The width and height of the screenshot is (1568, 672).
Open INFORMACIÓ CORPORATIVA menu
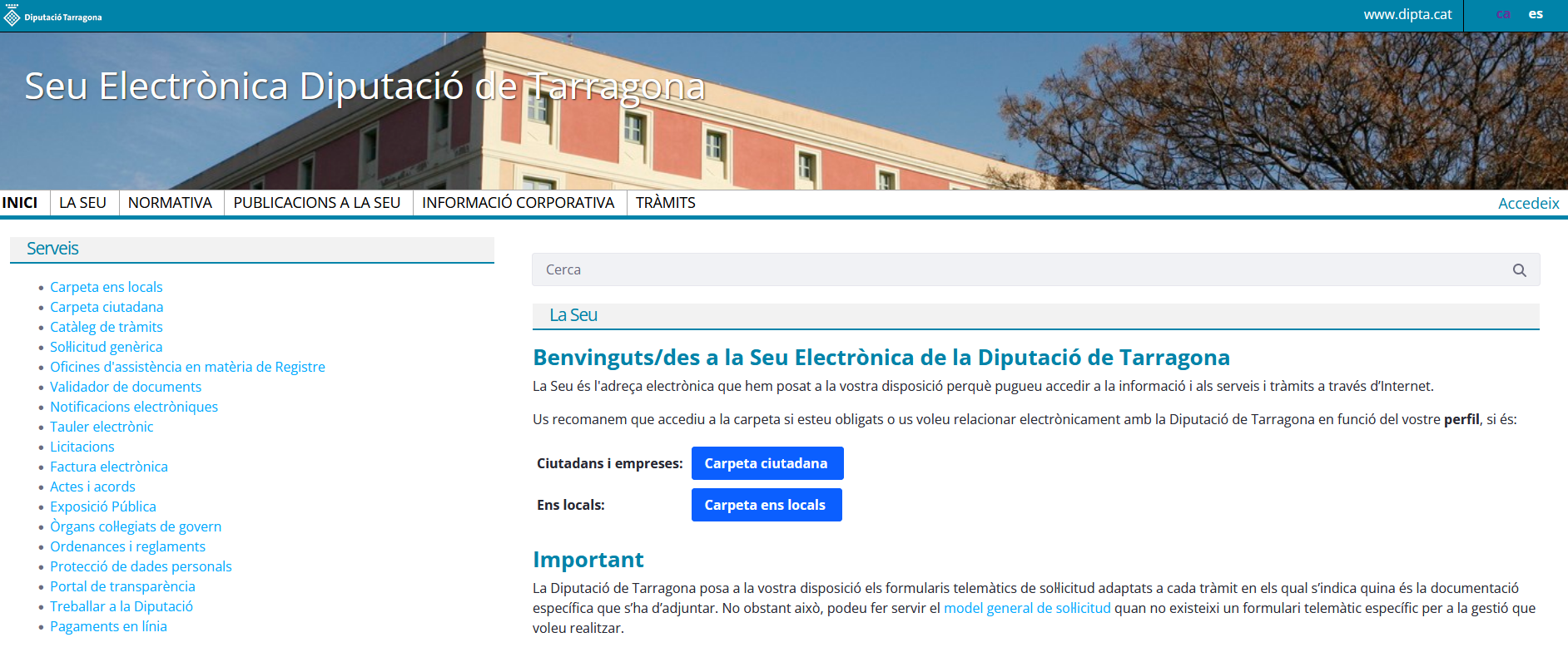[x=518, y=203]
